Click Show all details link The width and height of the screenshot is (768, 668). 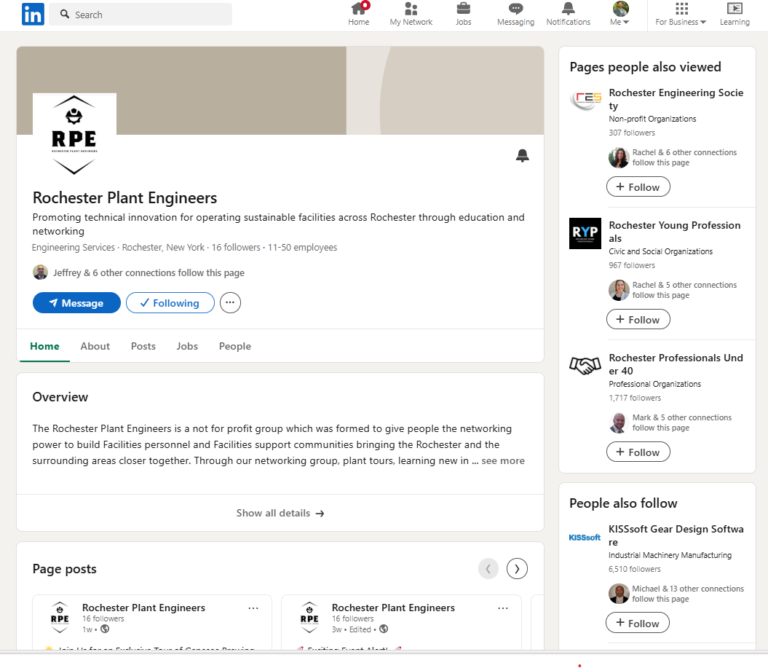tap(280, 513)
